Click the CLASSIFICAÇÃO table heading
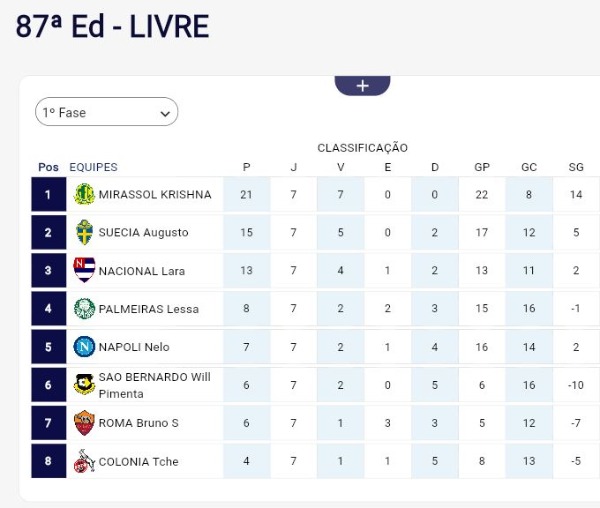The image size is (600, 508). coord(362,148)
